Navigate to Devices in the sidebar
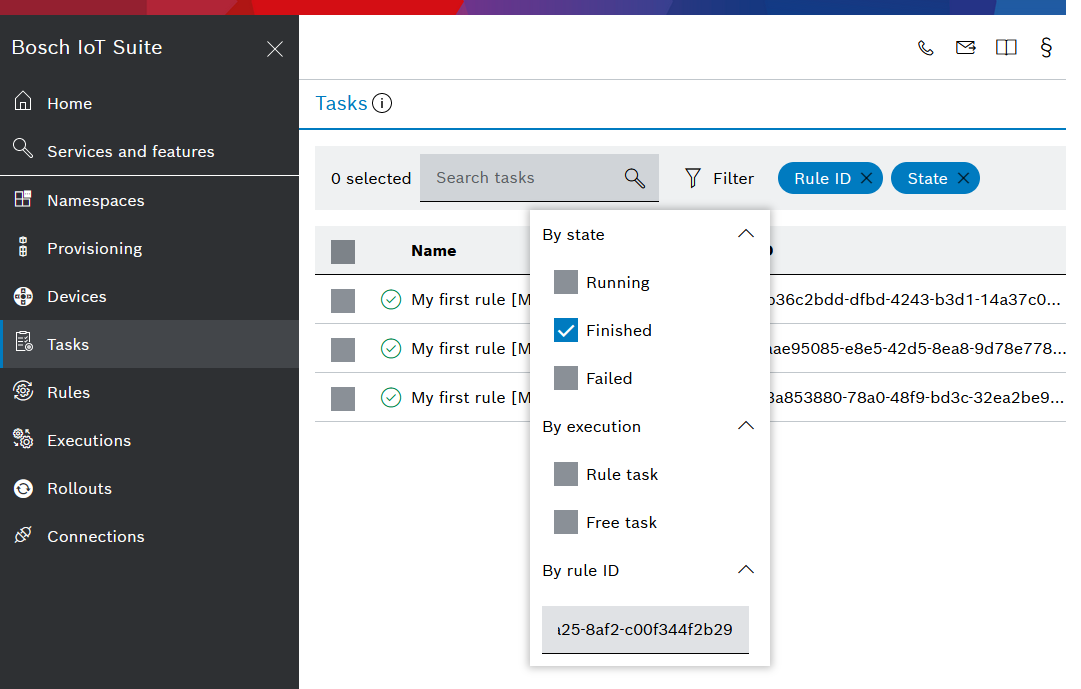The height and width of the screenshot is (689, 1081). (77, 297)
